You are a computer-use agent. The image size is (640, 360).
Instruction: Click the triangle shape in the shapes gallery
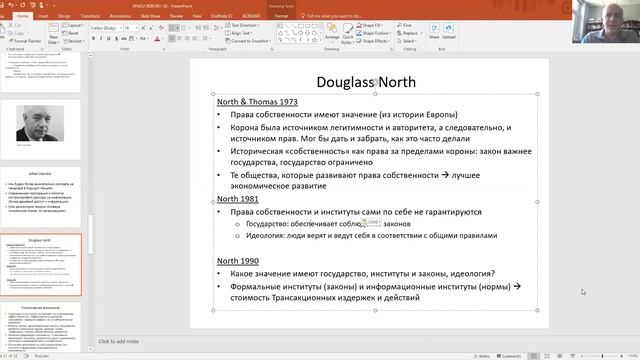pos(280,33)
